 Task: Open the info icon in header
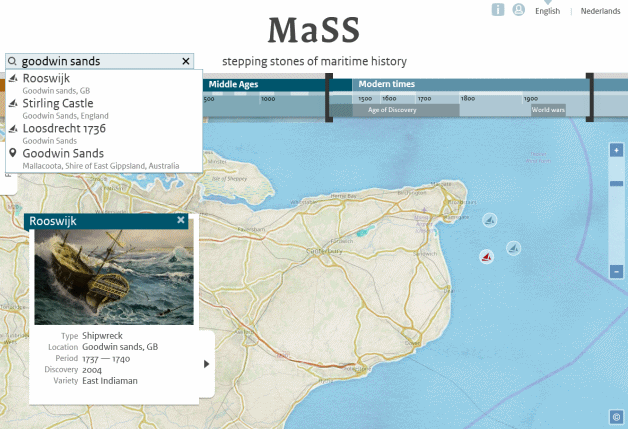coord(498,10)
